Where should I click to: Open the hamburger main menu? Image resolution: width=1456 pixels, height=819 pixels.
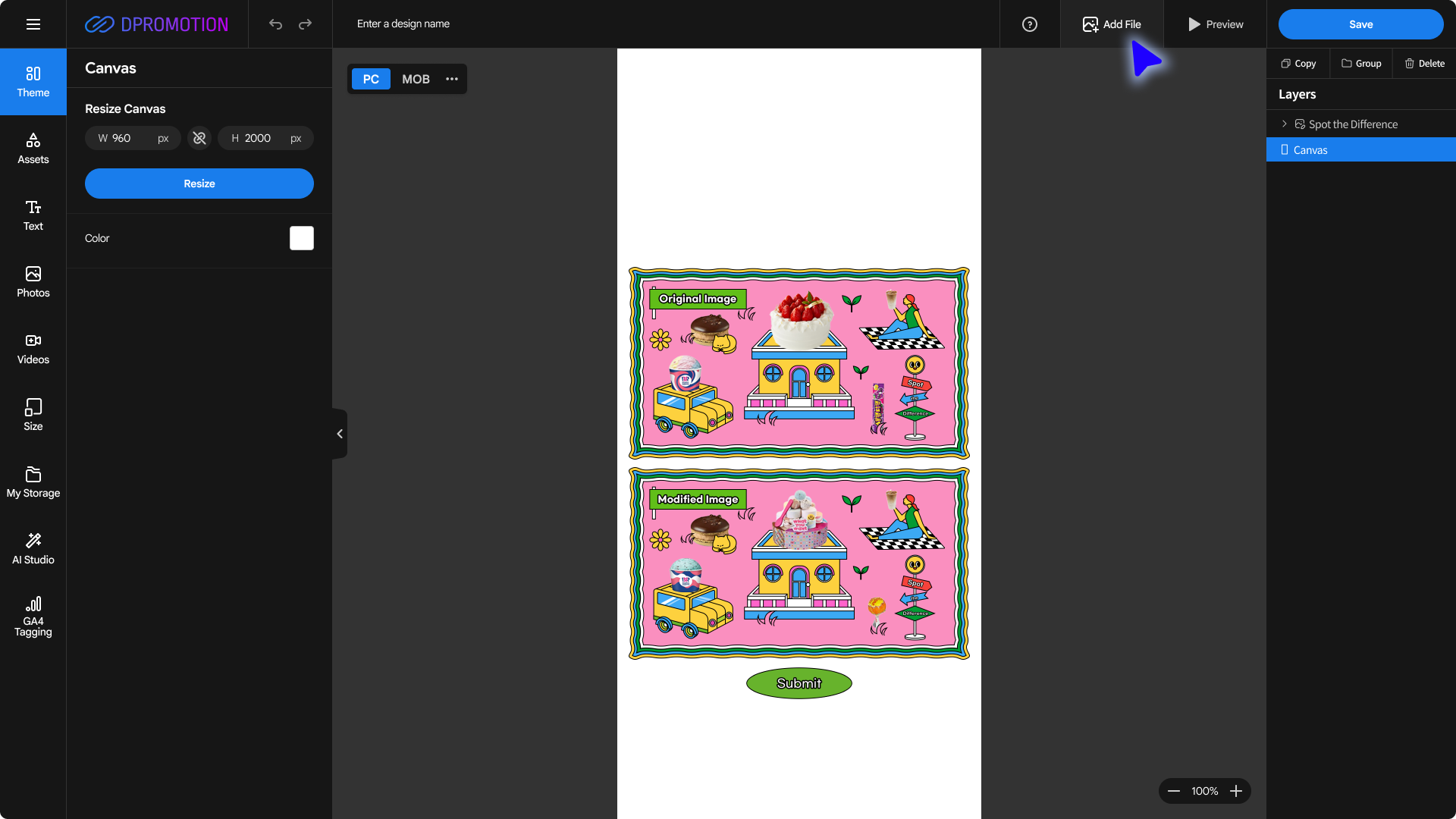[x=33, y=24]
